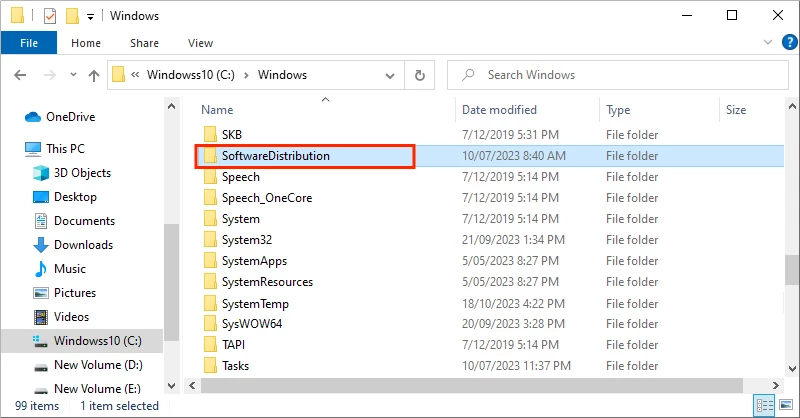Image resolution: width=800 pixels, height=418 pixels.
Task: Select Windowss10 (C:) drive in navigation pane
Action: [x=82, y=341]
